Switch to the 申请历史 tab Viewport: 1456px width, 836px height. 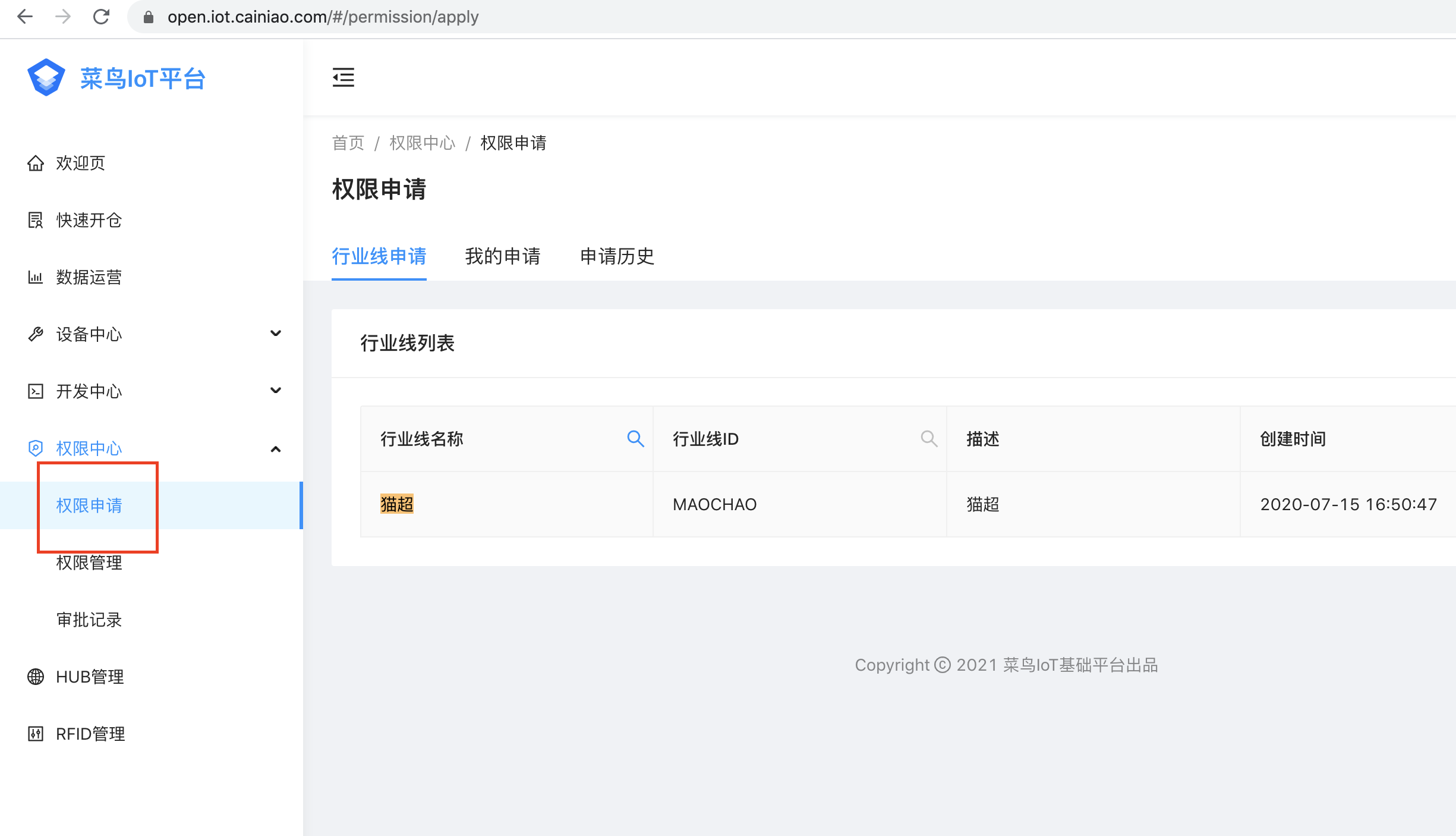click(617, 256)
